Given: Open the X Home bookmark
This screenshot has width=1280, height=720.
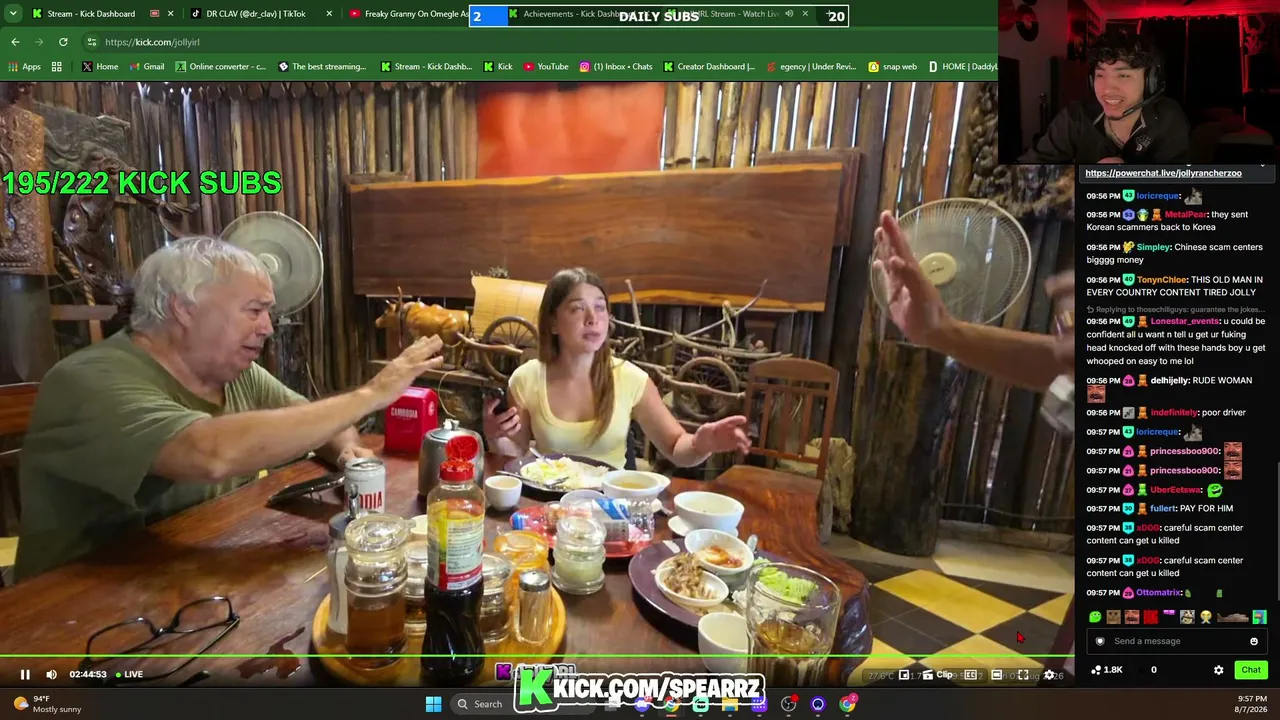Looking at the screenshot, I should click(100, 67).
